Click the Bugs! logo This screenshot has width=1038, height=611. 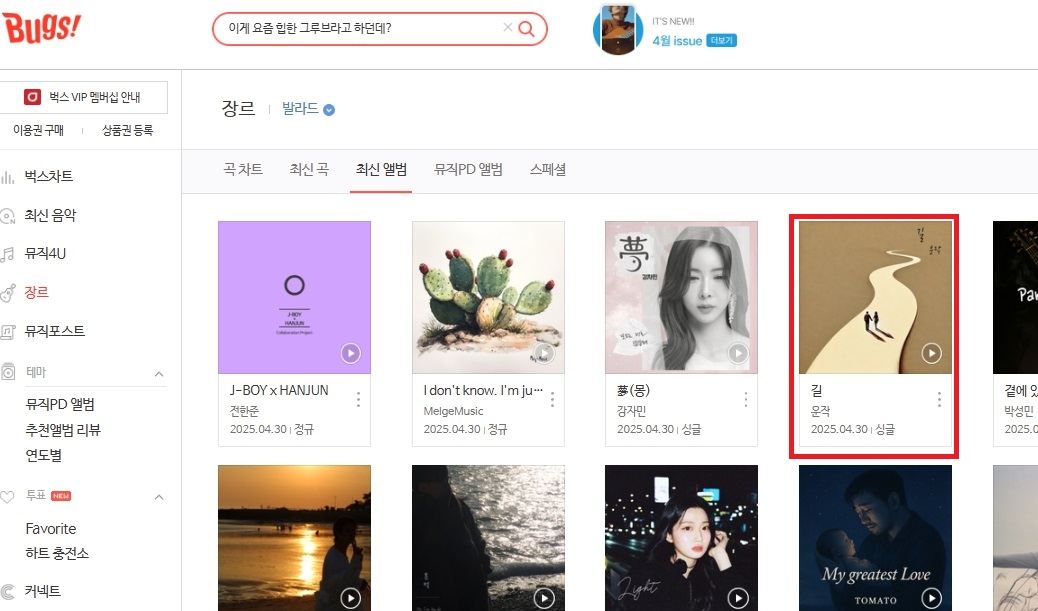[41, 28]
